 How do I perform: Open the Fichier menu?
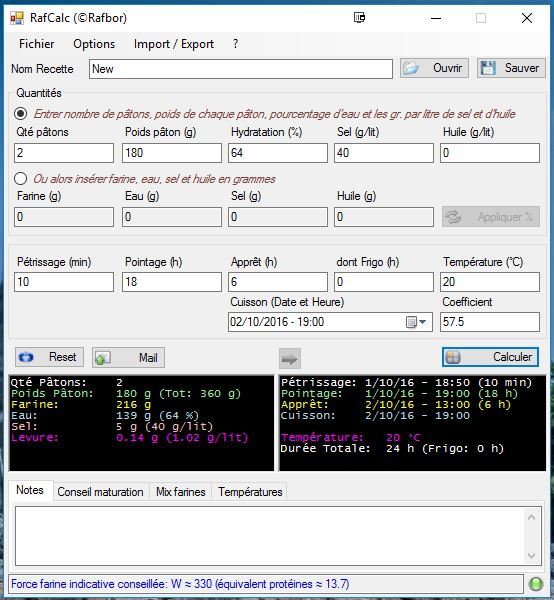[x=37, y=44]
